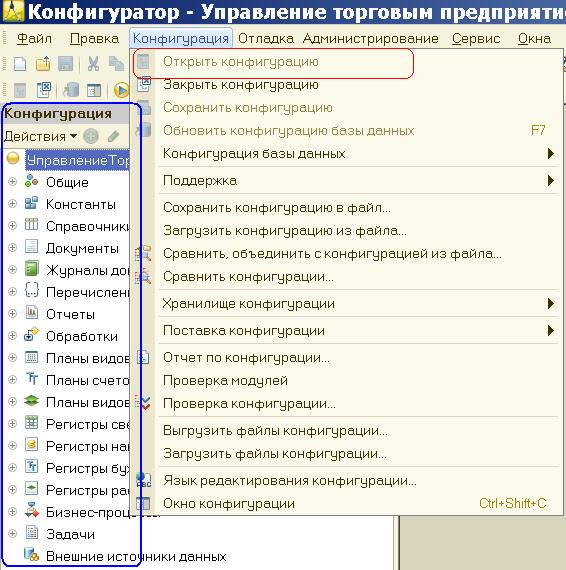
Task: Open the Сервис menu
Action: pos(476,39)
